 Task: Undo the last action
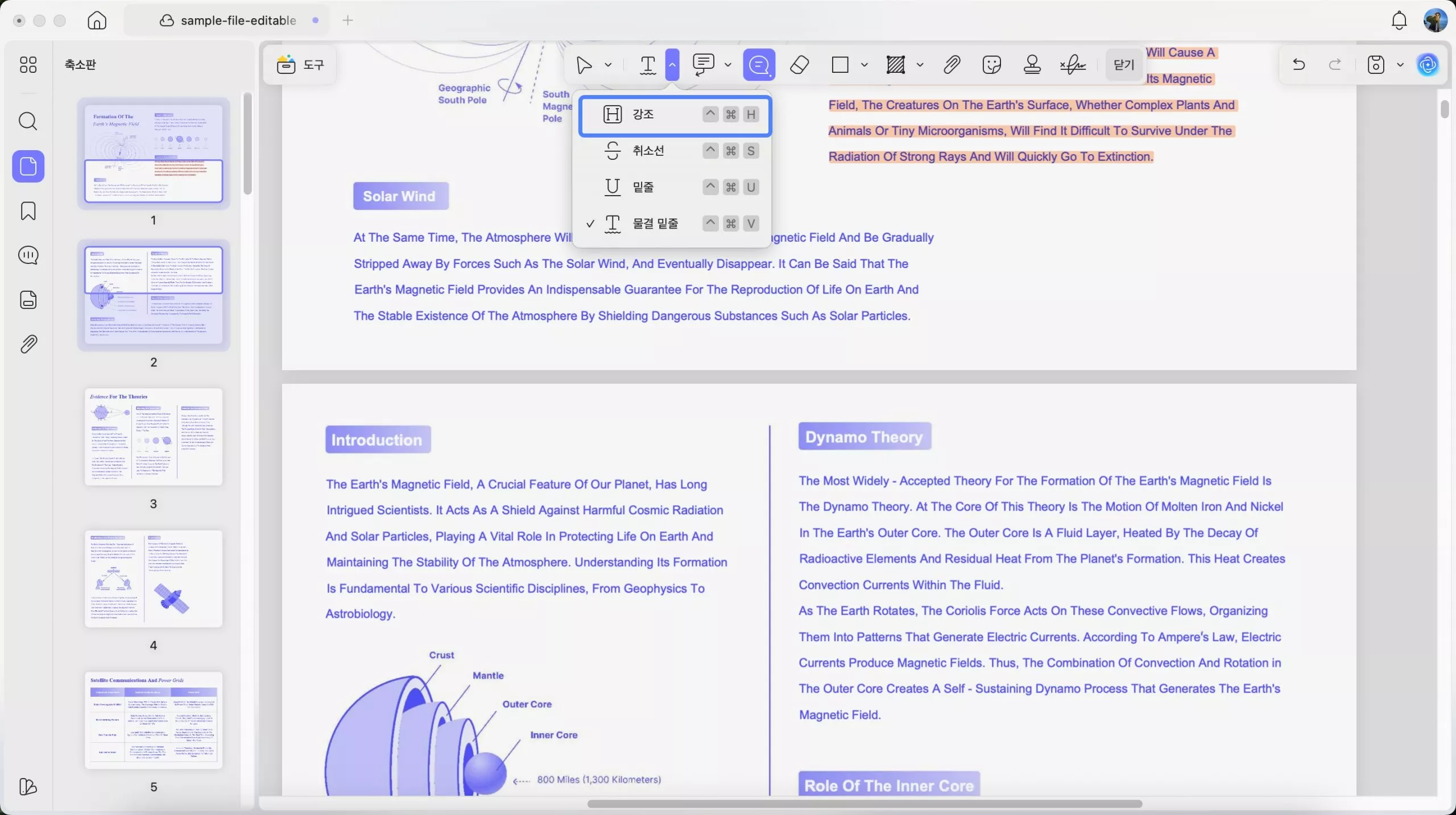pos(1298,64)
